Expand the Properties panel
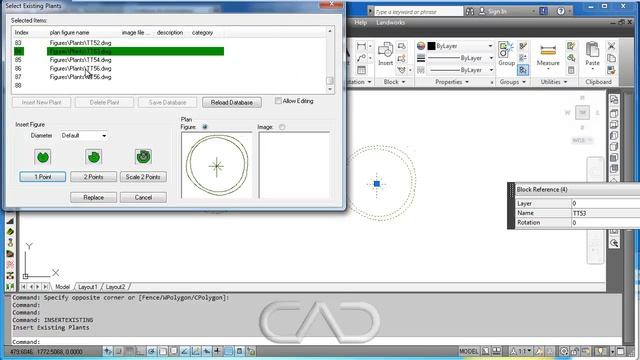The width and height of the screenshot is (640, 360). pos(452,82)
